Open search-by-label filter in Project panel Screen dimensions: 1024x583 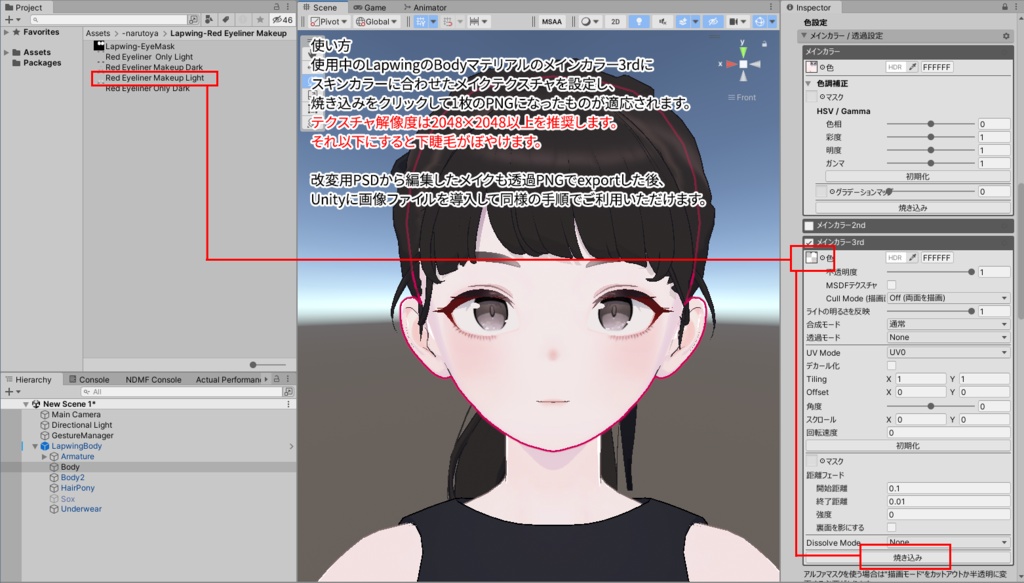pyautogui.click(x=226, y=20)
